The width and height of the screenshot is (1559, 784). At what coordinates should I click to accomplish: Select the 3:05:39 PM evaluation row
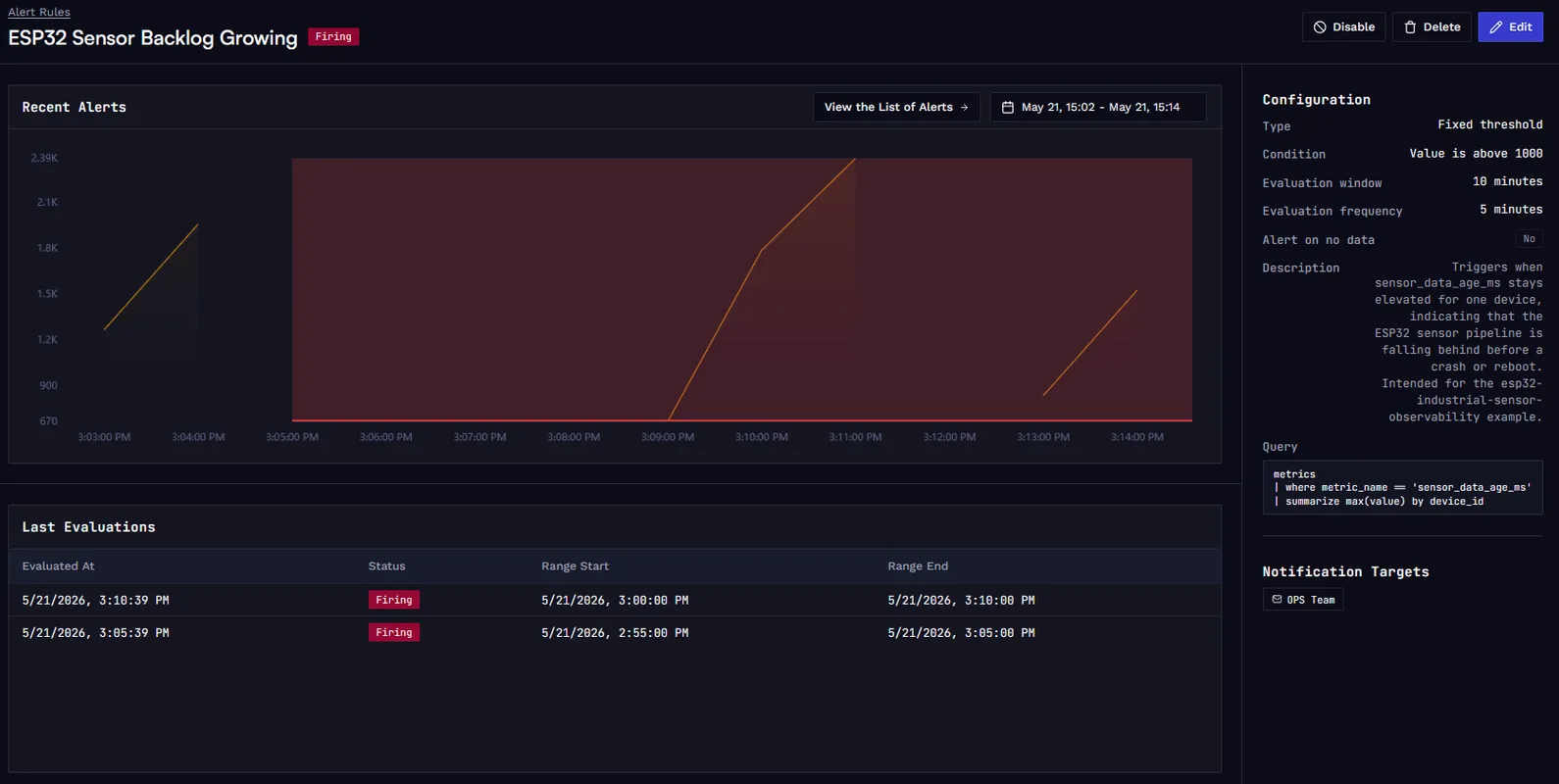click(615, 632)
